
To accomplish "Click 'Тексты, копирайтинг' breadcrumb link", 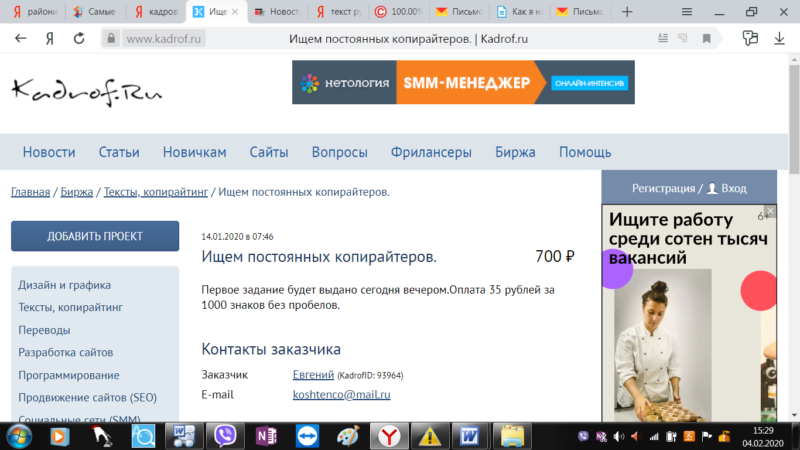I will (x=156, y=192).
